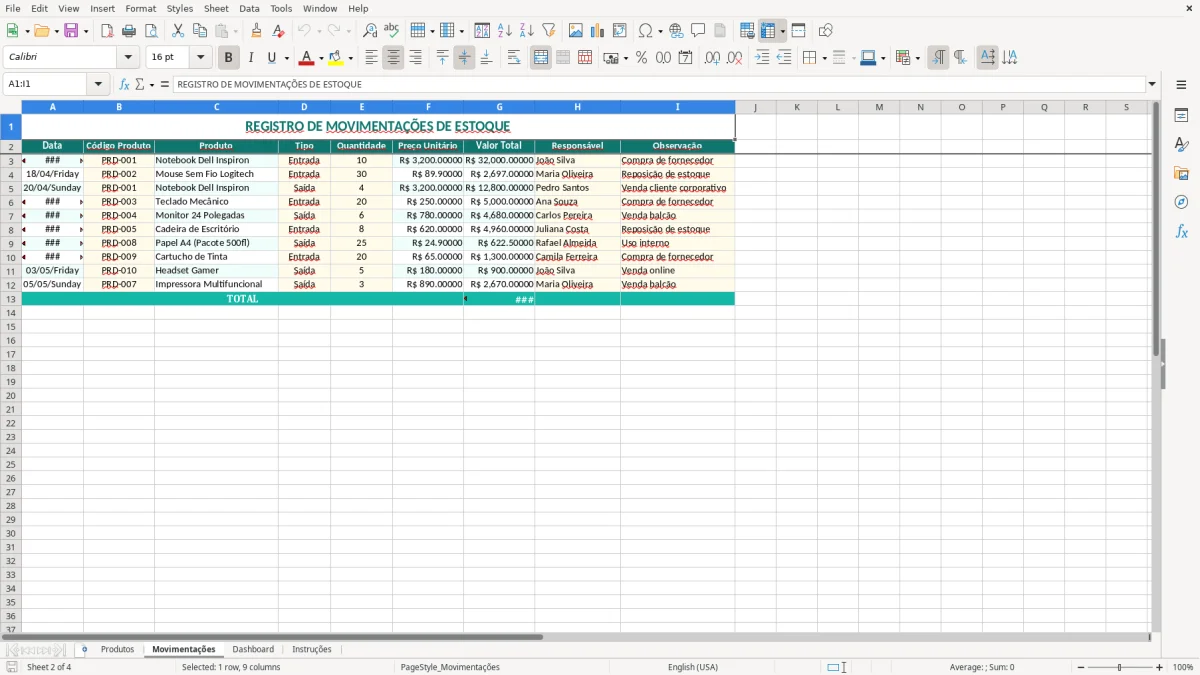Format as date

(686, 58)
